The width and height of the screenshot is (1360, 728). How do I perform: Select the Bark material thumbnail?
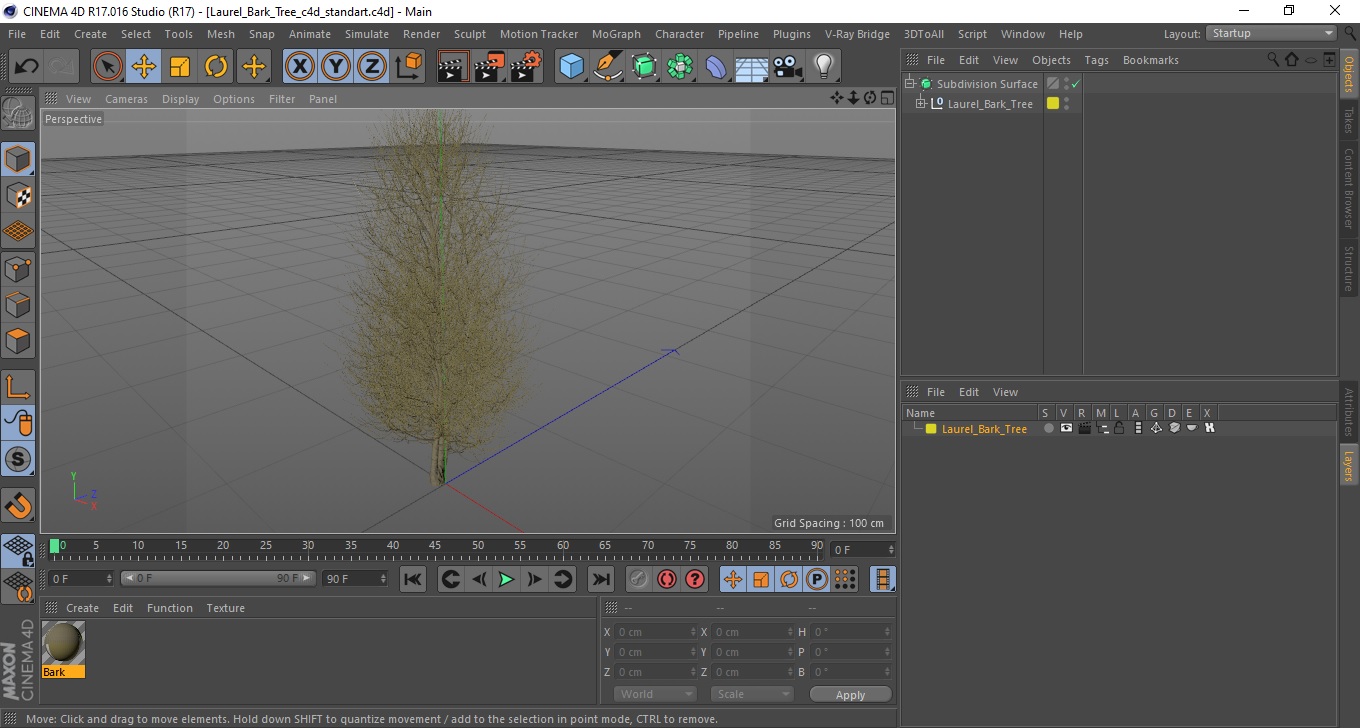point(64,643)
